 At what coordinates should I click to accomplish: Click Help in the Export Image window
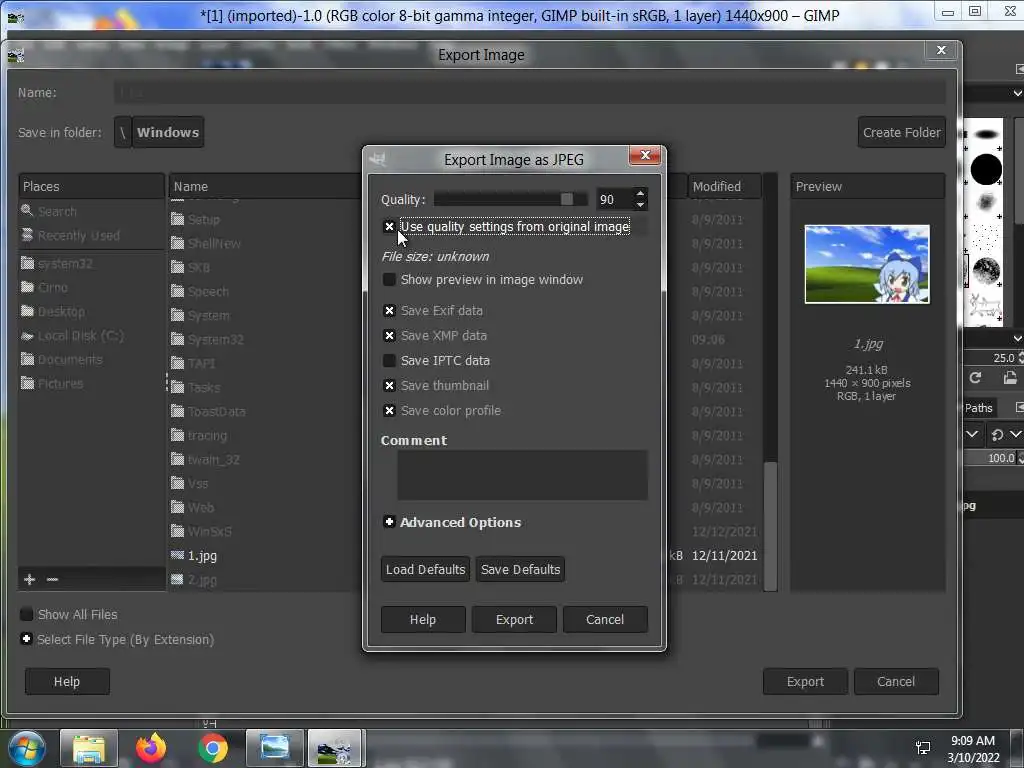pyautogui.click(x=67, y=681)
